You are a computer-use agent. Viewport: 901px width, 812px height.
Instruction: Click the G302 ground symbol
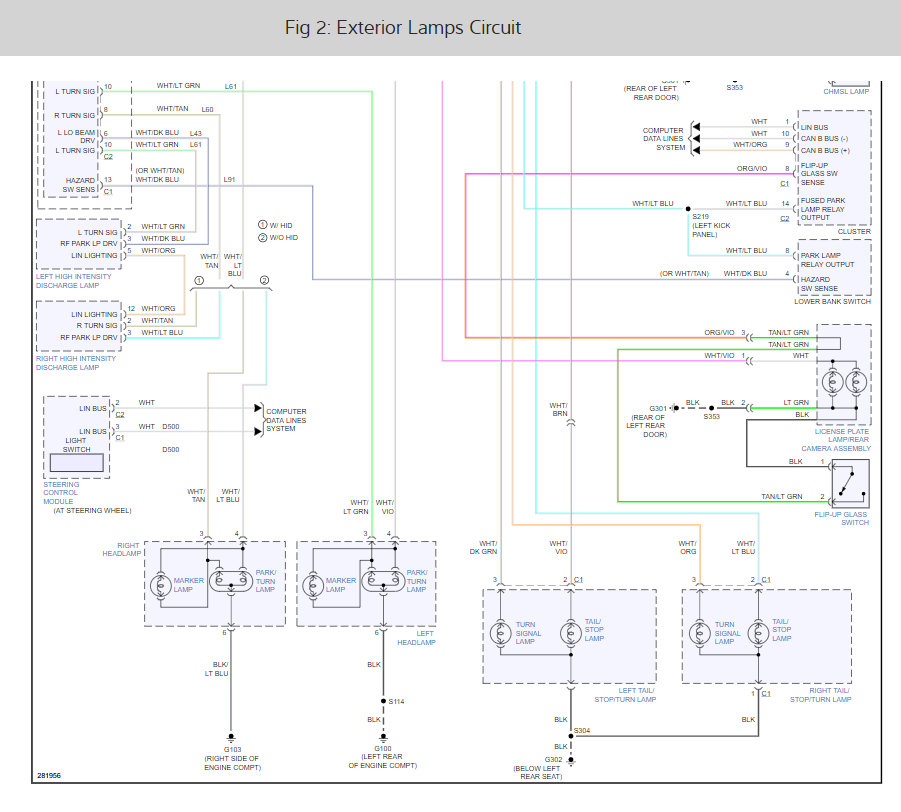(571, 760)
